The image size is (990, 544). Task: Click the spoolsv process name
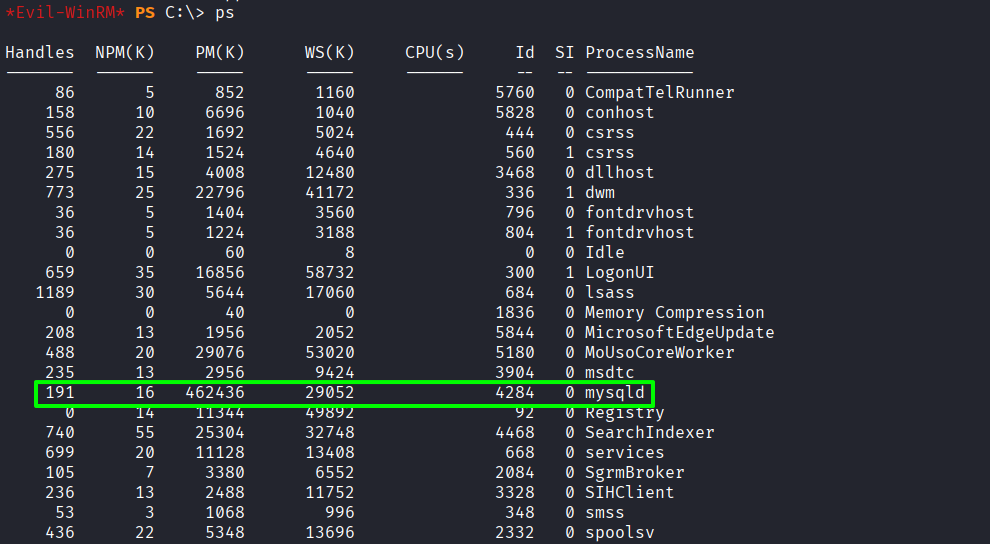pos(619,533)
